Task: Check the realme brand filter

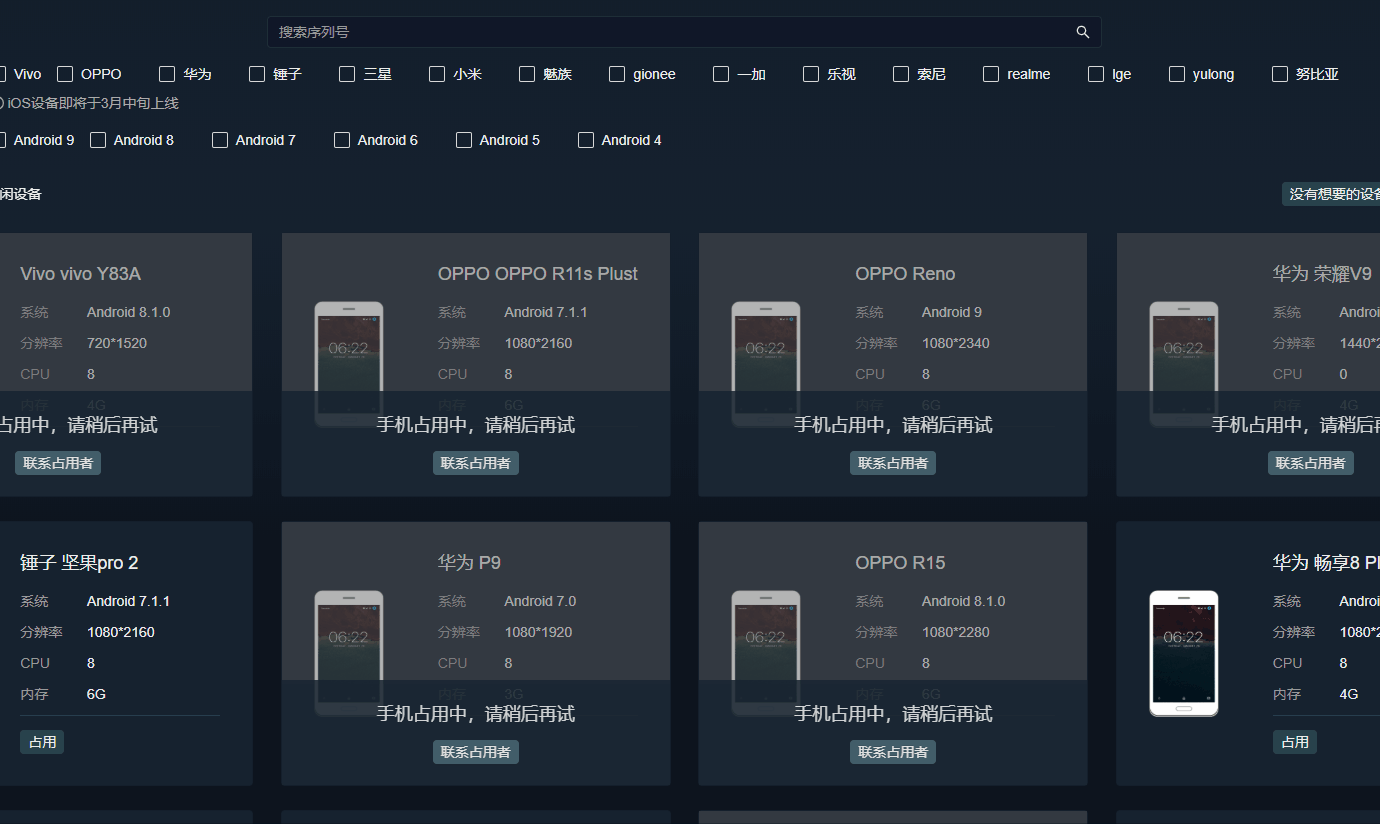Action: tap(991, 74)
